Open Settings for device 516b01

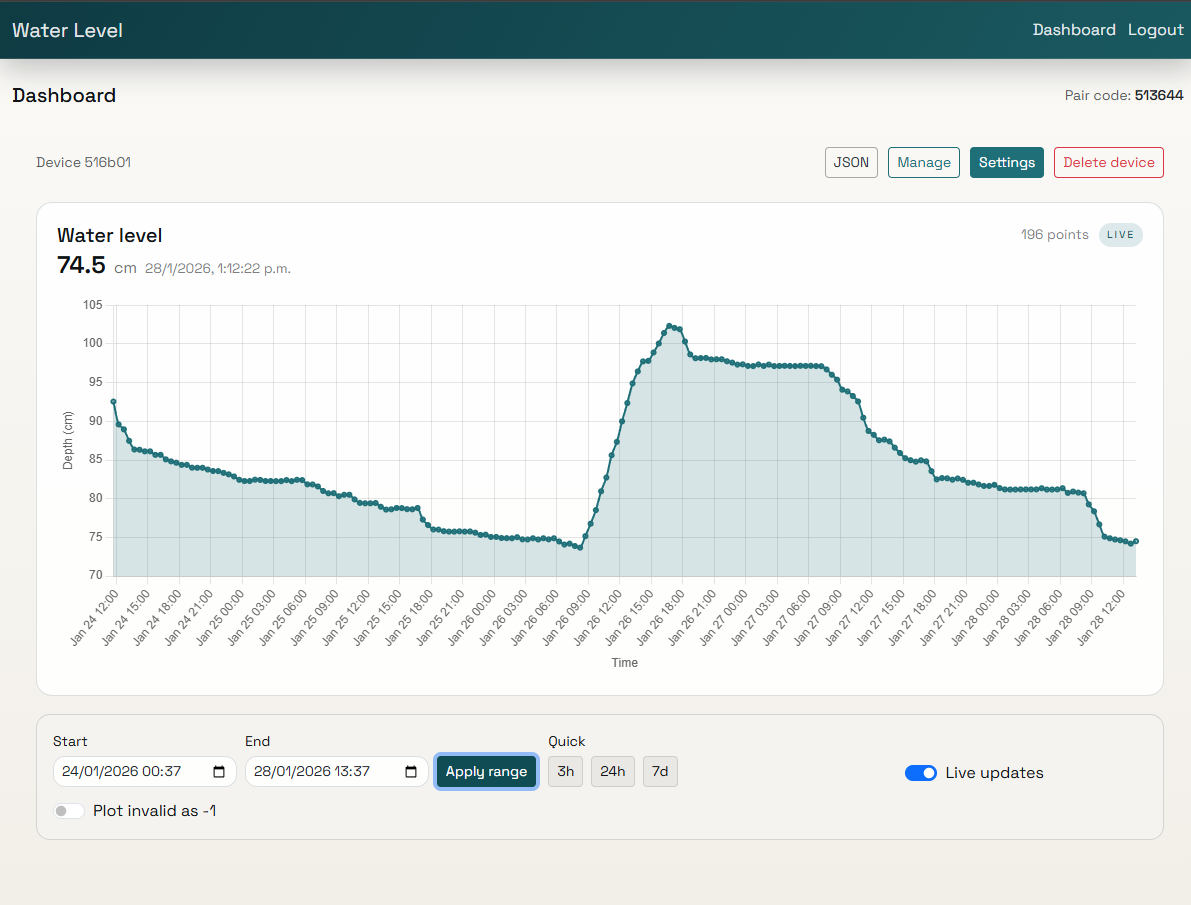[x=1006, y=162]
